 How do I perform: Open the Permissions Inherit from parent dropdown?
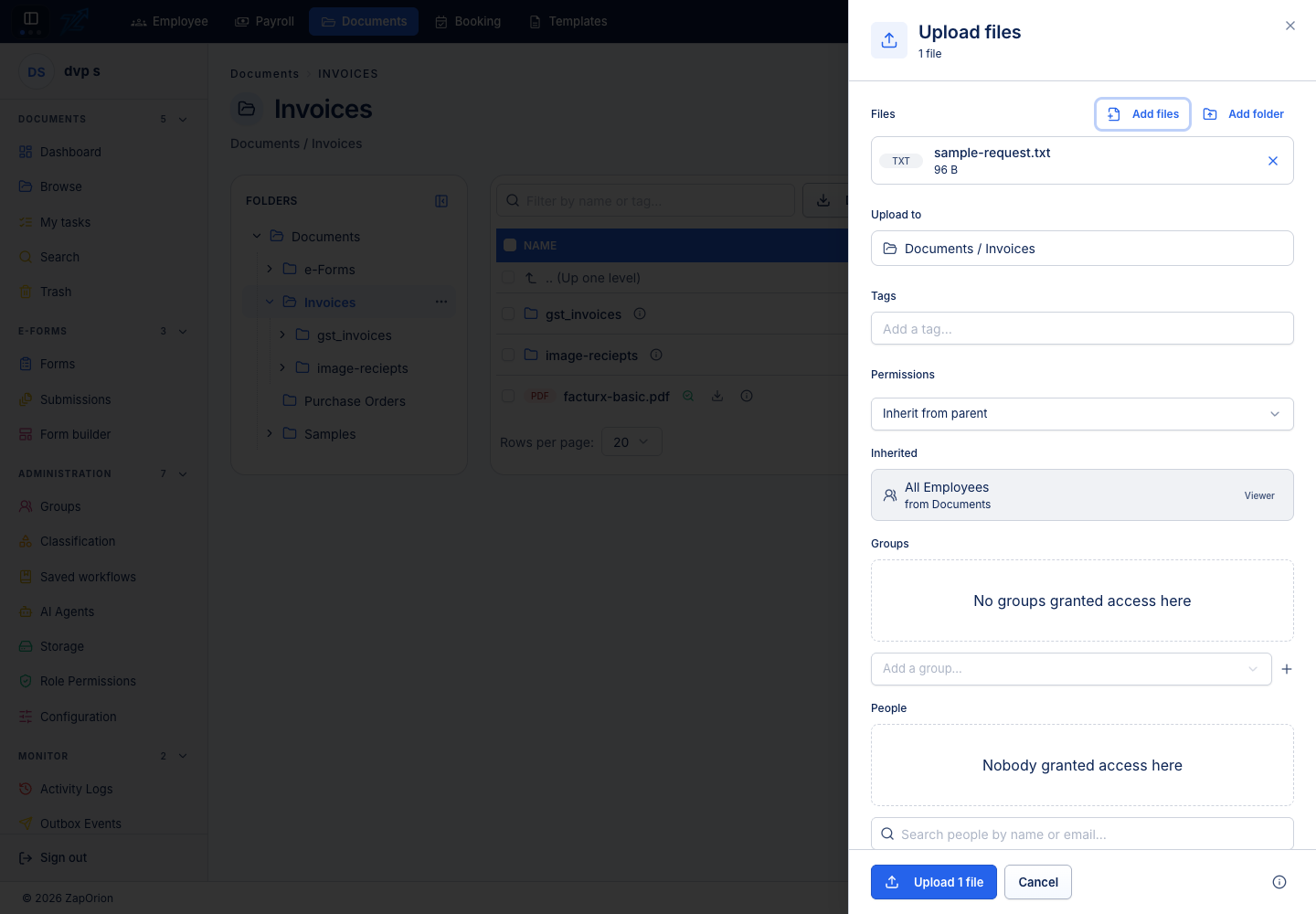tap(1082, 414)
